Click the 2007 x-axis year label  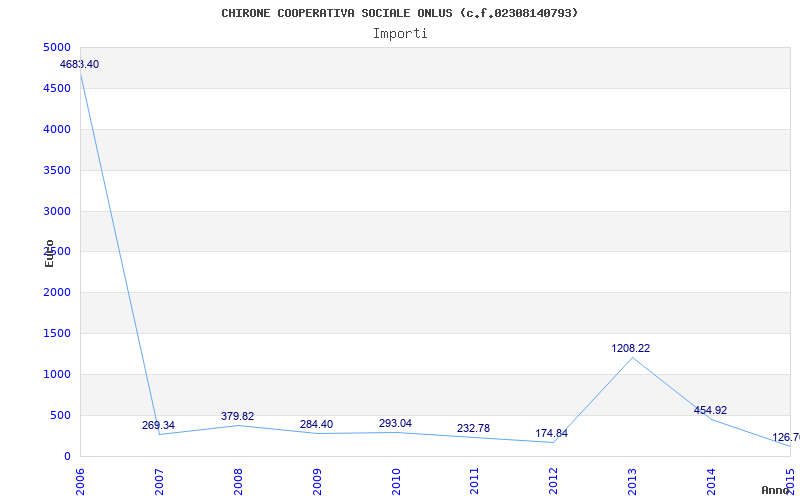pos(159,481)
